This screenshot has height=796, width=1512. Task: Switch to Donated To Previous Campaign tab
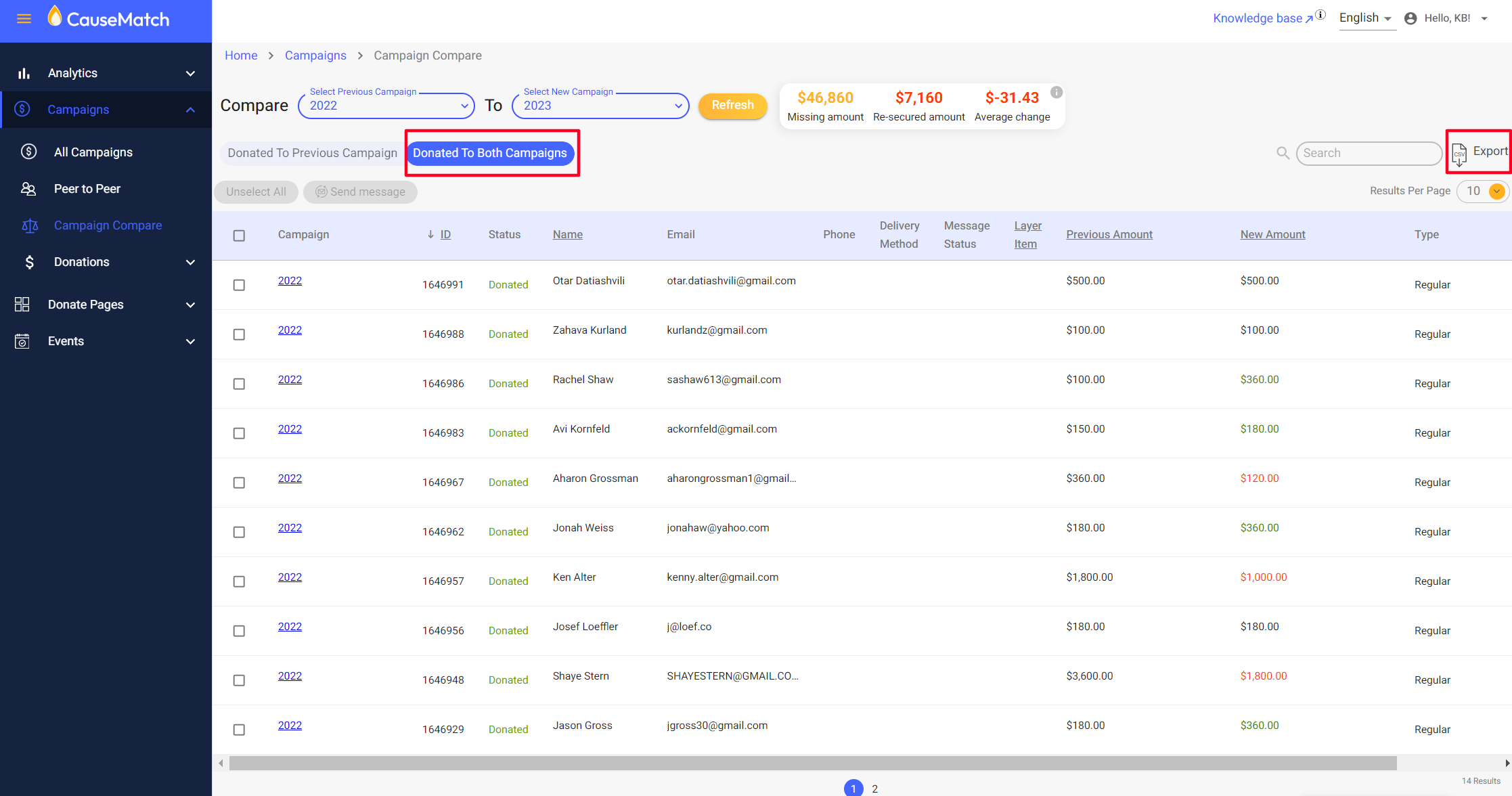pyautogui.click(x=312, y=153)
